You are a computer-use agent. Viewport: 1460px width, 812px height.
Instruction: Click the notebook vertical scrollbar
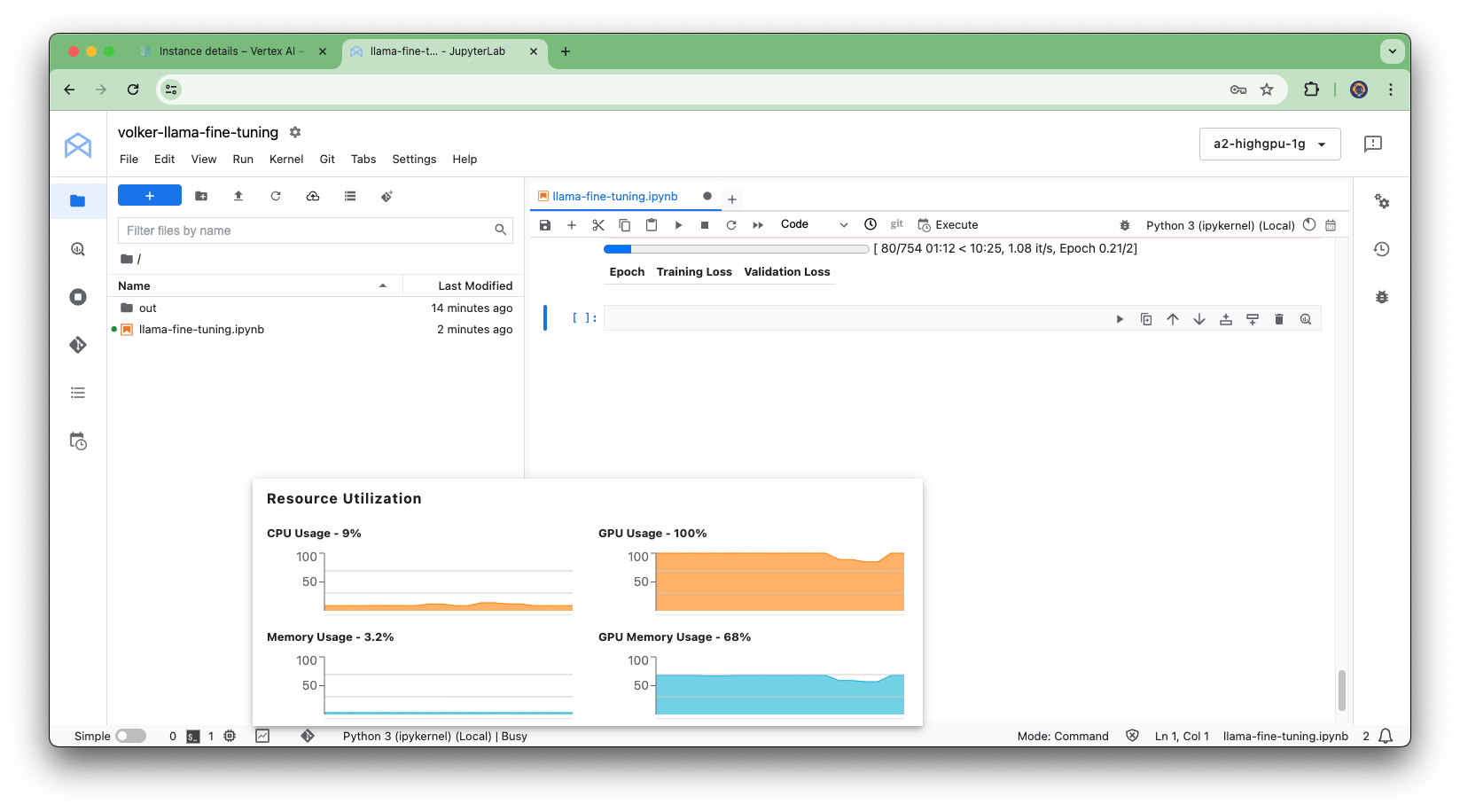pyautogui.click(x=1341, y=690)
